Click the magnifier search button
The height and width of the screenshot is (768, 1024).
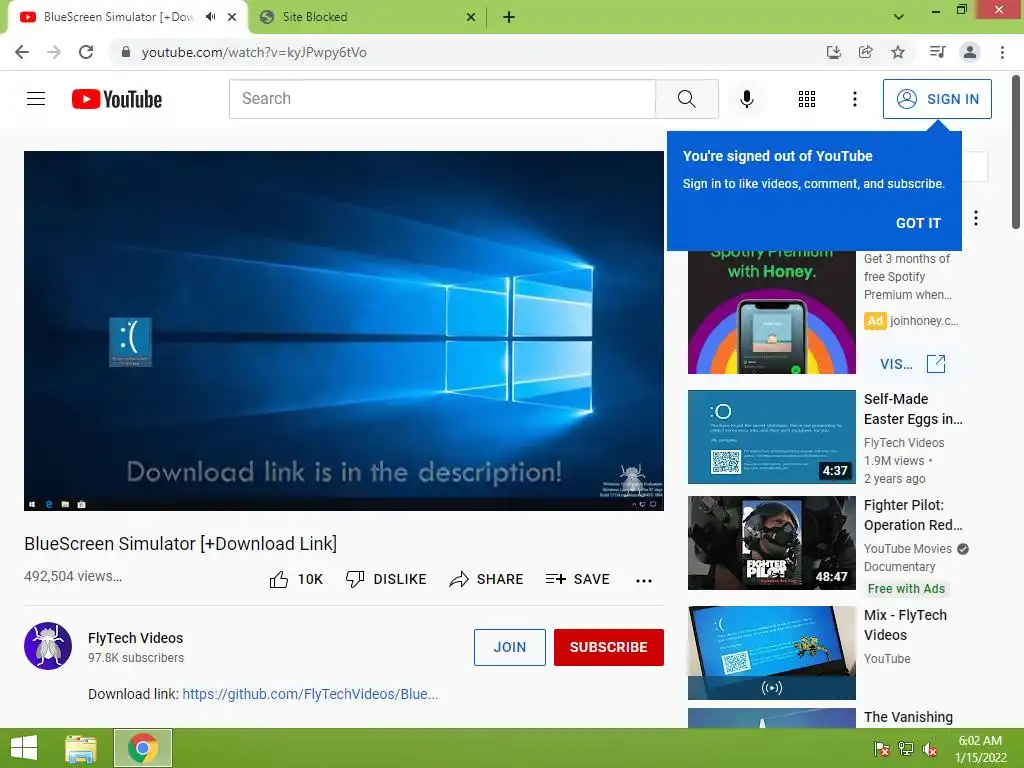(x=686, y=99)
